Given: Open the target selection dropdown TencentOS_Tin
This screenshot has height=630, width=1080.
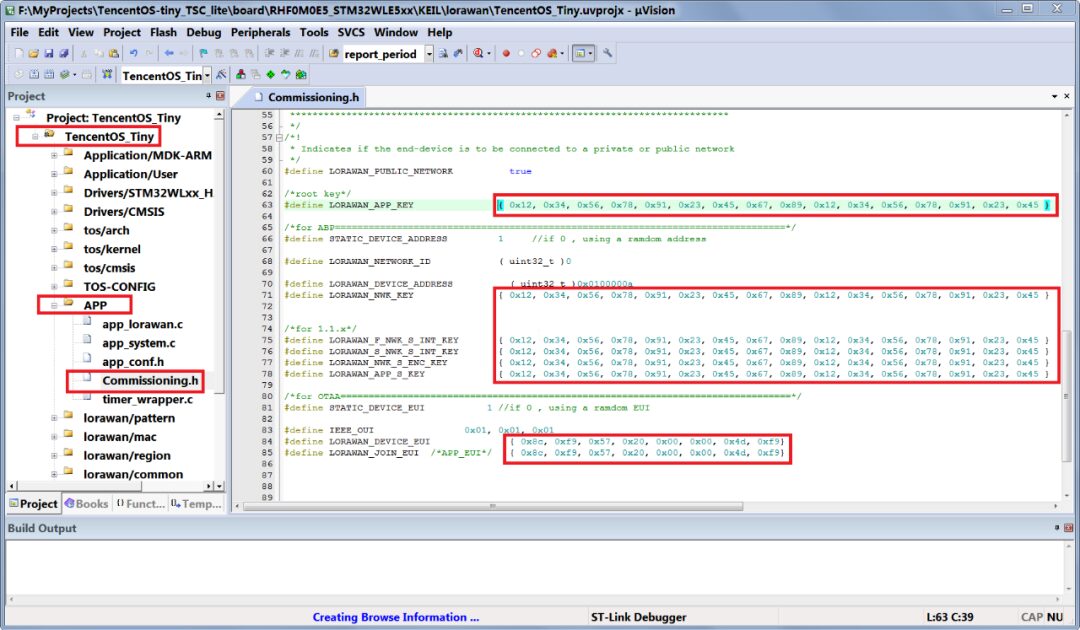Looking at the screenshot, I should coord(207,75).
